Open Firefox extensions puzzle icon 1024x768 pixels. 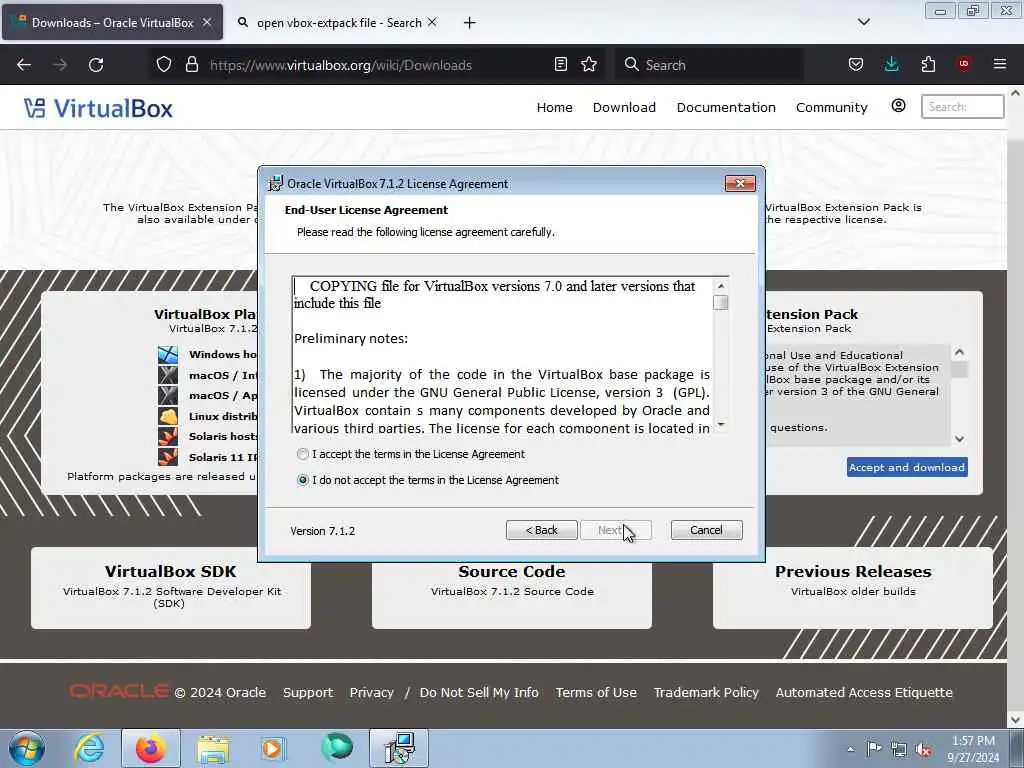click(x=928, y=64)
